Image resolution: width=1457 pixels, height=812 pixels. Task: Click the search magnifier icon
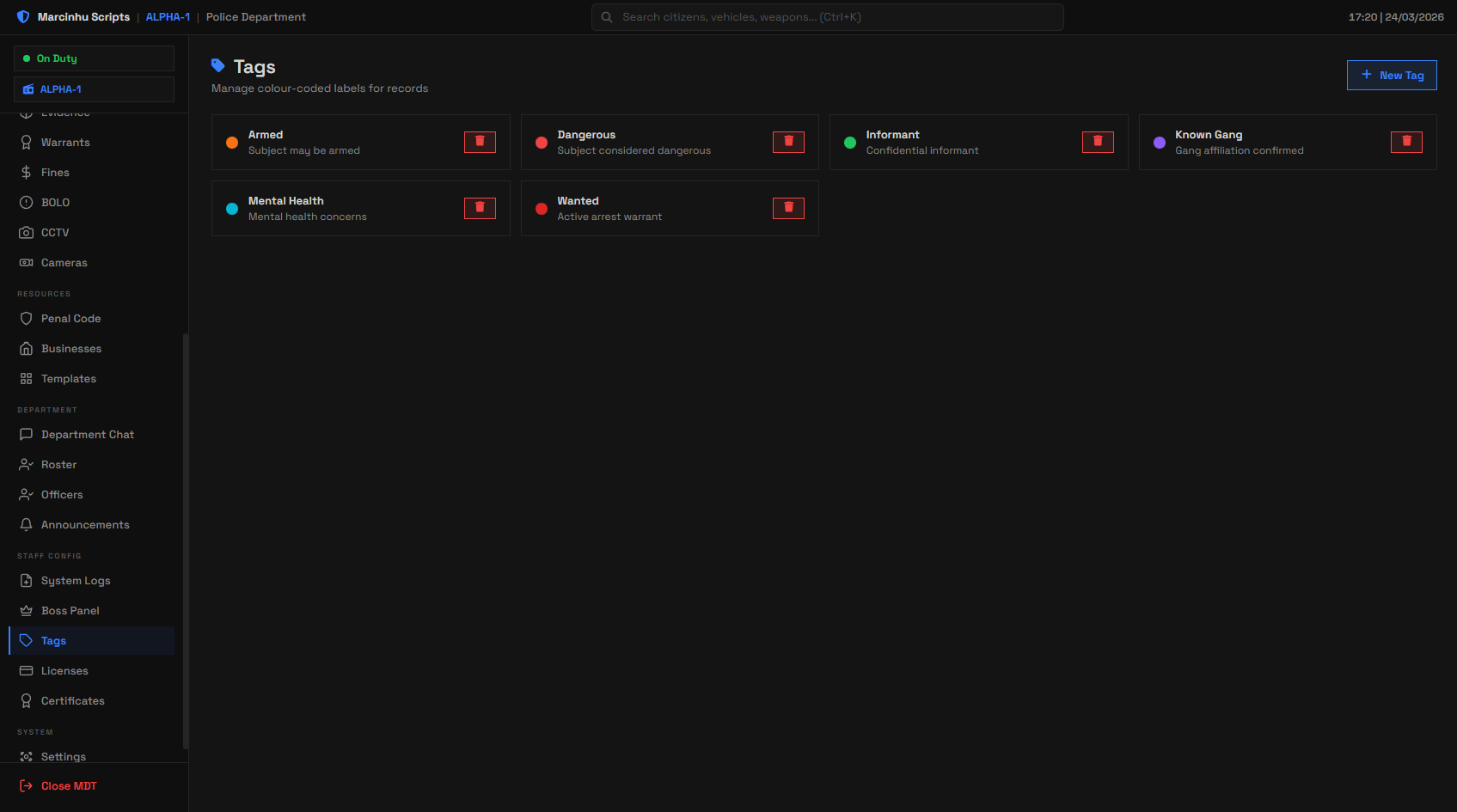pyautogui.click(x=607, y=17)
